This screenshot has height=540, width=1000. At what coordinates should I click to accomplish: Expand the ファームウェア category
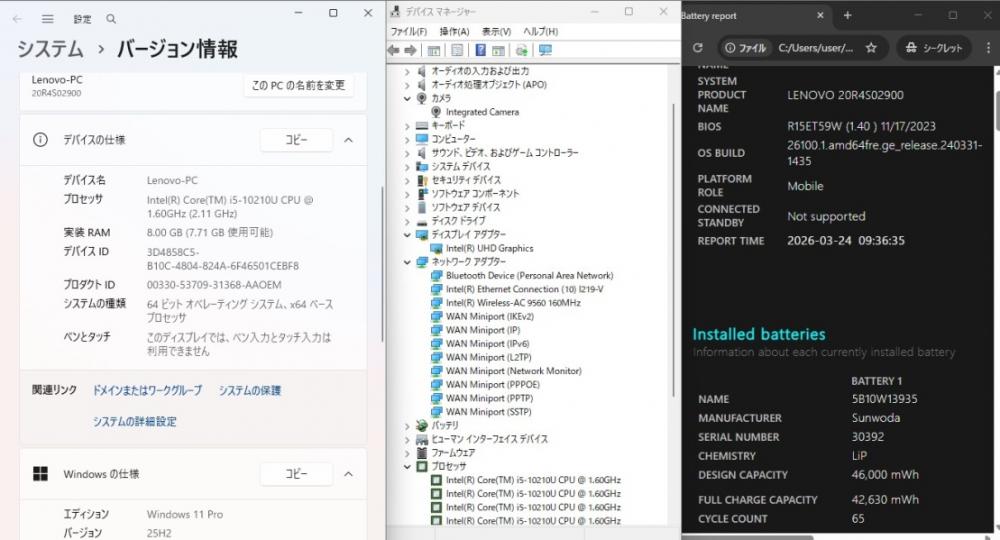[x=408, y=453]
